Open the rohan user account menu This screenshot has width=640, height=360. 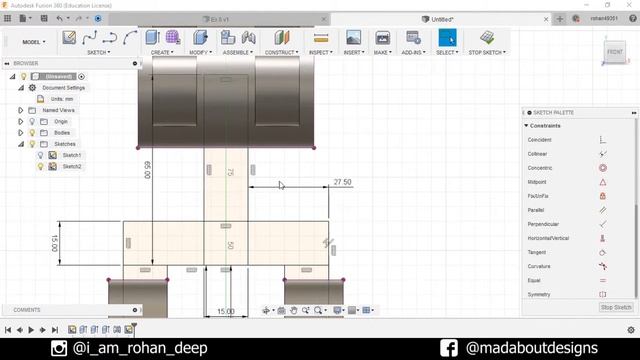click(x=604, y=19)
